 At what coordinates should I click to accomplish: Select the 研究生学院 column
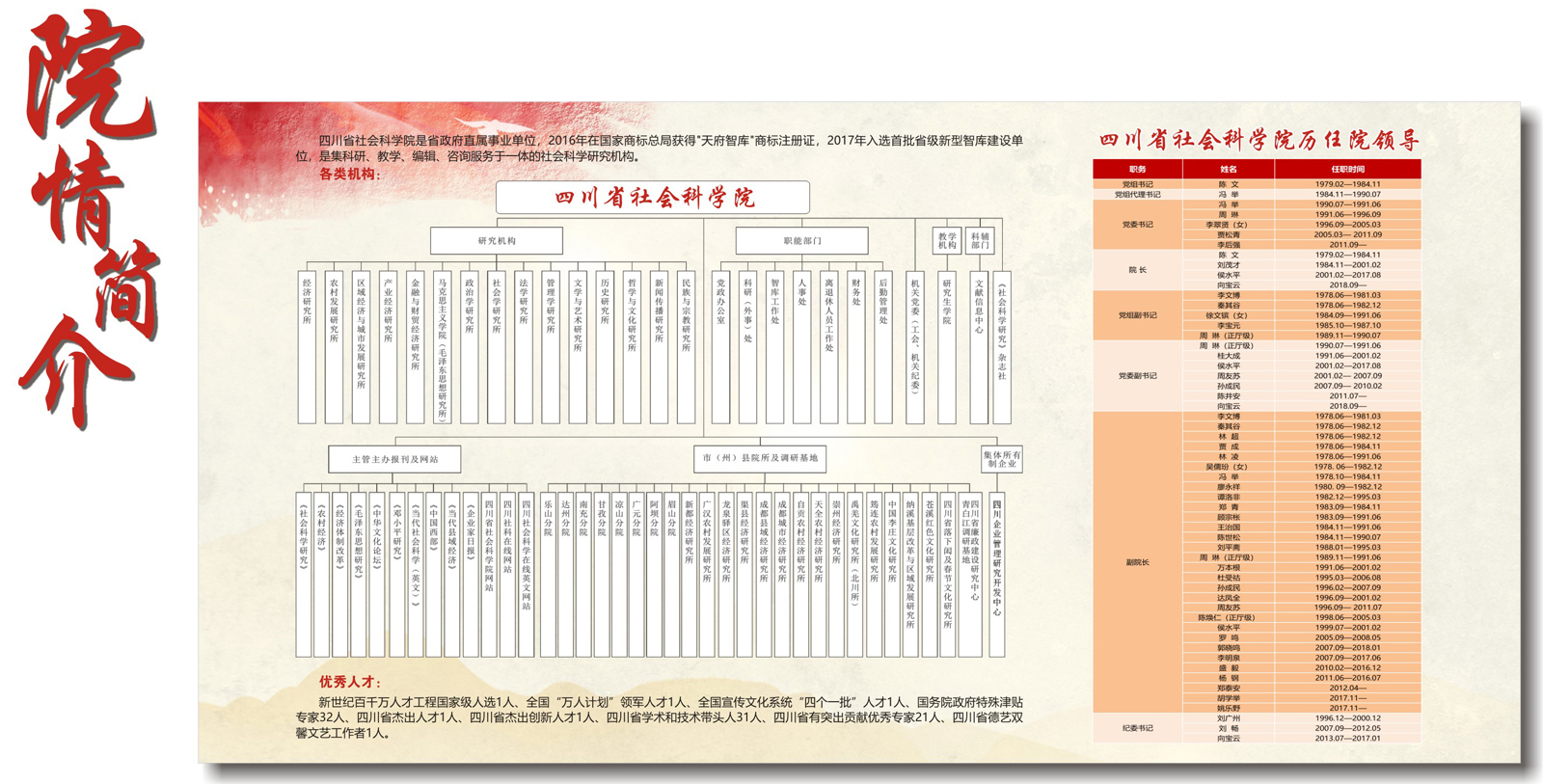[x=947, y=346]
